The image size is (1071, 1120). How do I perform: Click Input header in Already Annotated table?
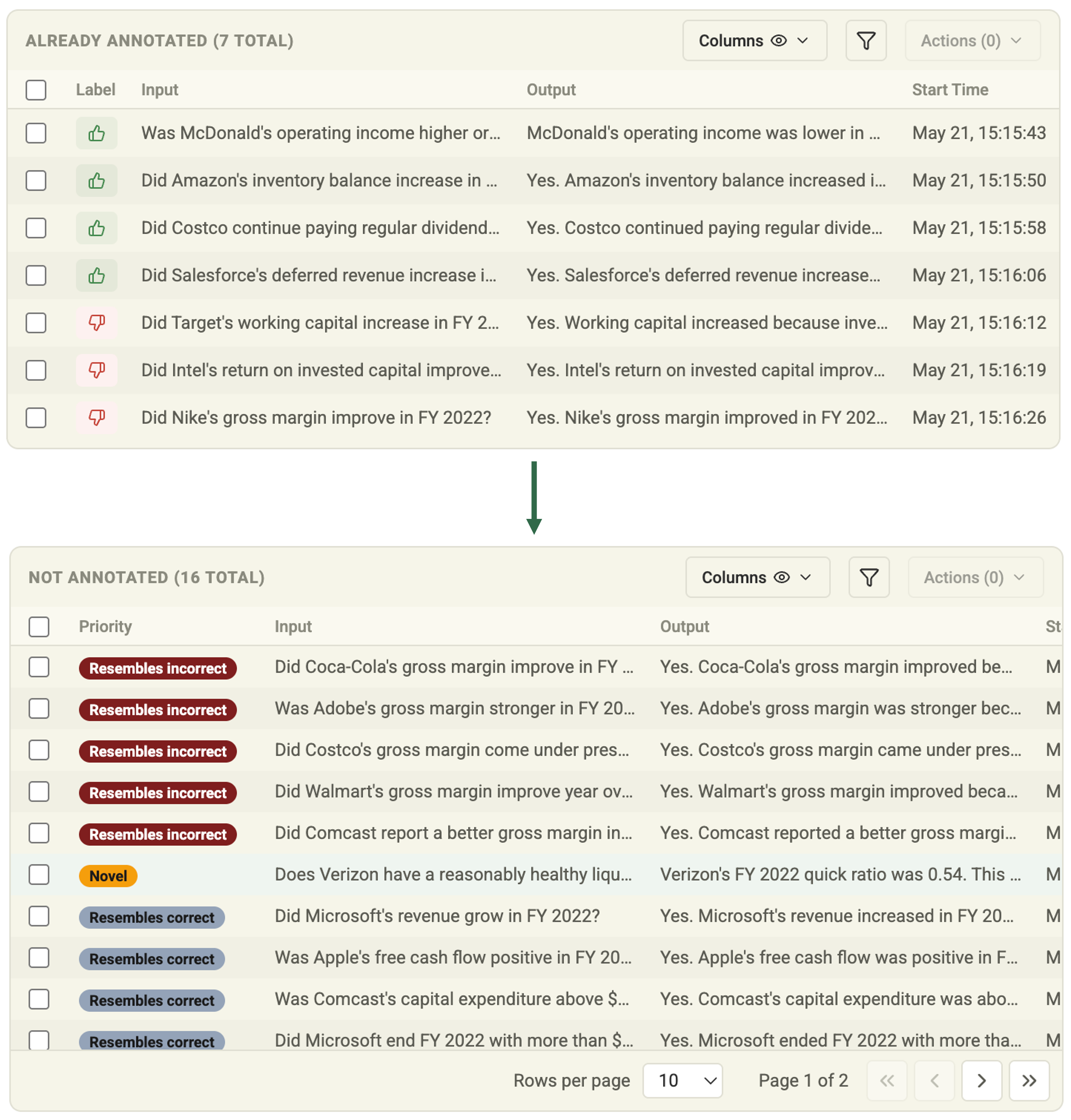coord(159,90)
